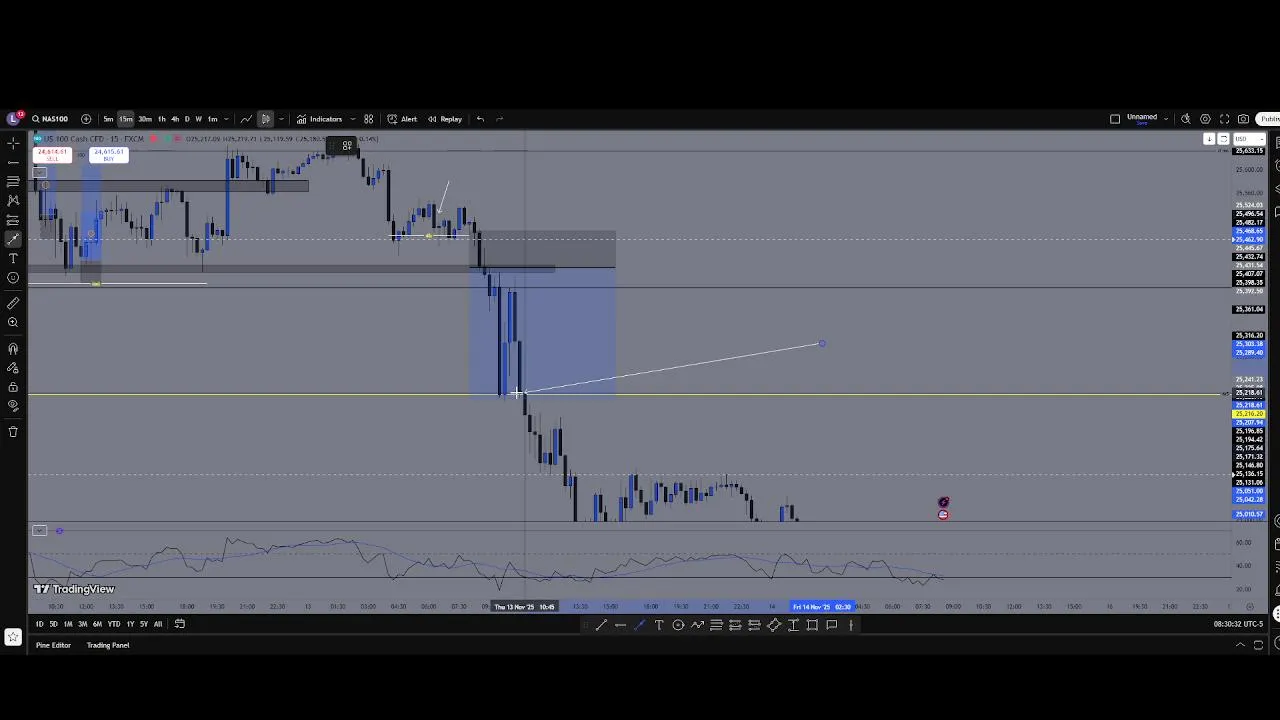
Task: Select the 30m timeframe
Action: 145,119
